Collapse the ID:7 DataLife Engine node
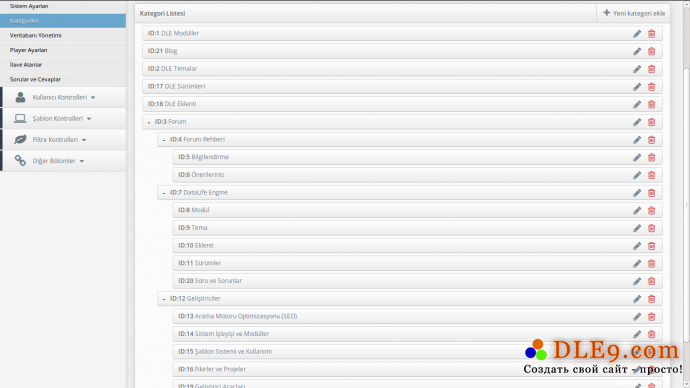The image size is (690, 388). pos(164,193)
